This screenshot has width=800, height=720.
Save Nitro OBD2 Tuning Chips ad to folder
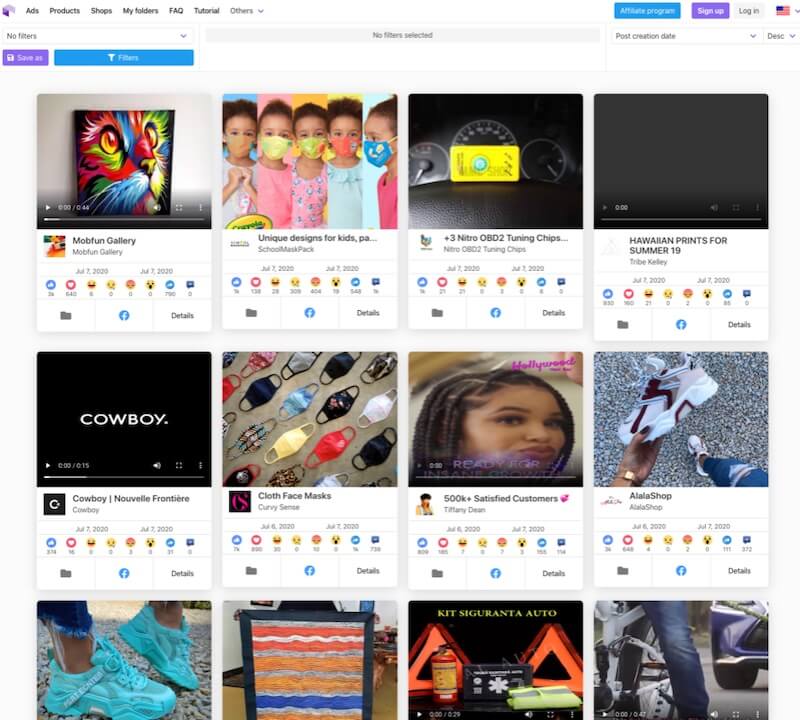[437, 313]
